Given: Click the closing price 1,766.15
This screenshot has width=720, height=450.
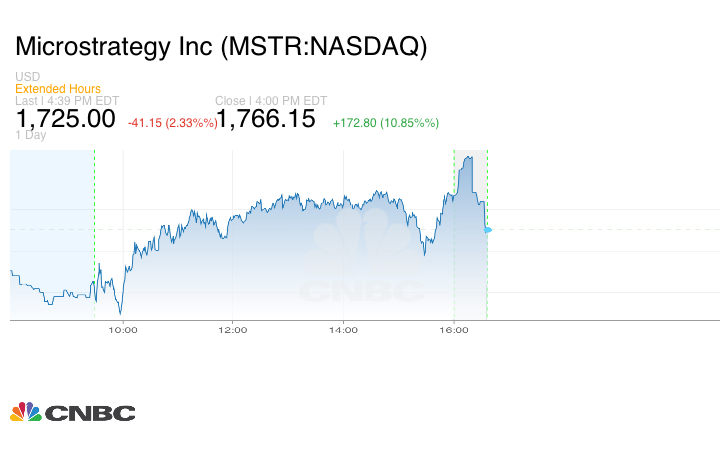Looking at the screenshot, I should click(266, 119).
